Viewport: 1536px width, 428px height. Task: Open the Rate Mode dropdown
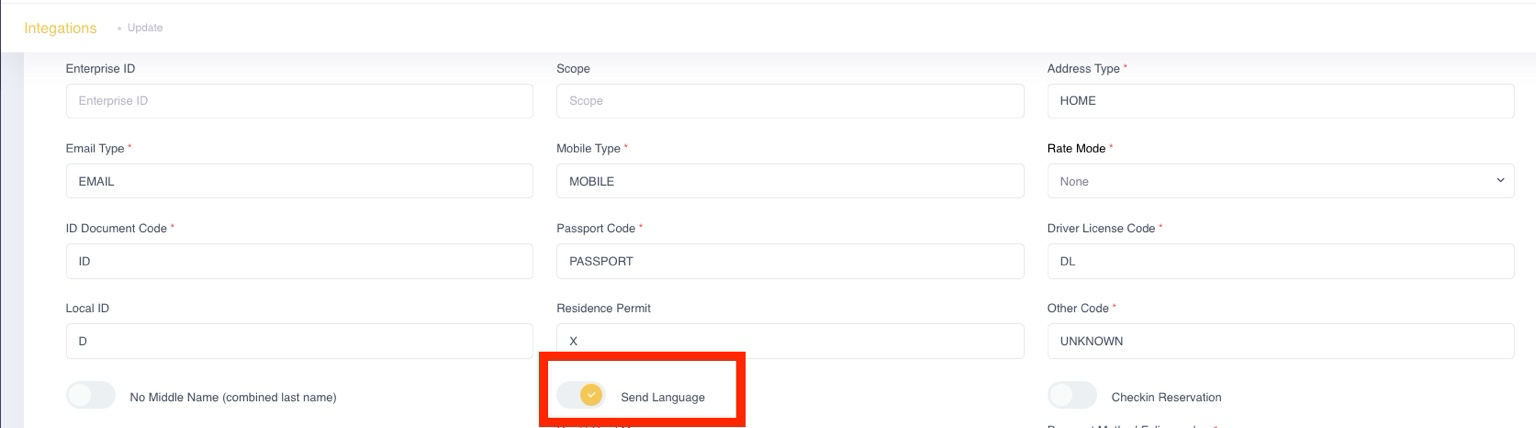[1280, 181]
